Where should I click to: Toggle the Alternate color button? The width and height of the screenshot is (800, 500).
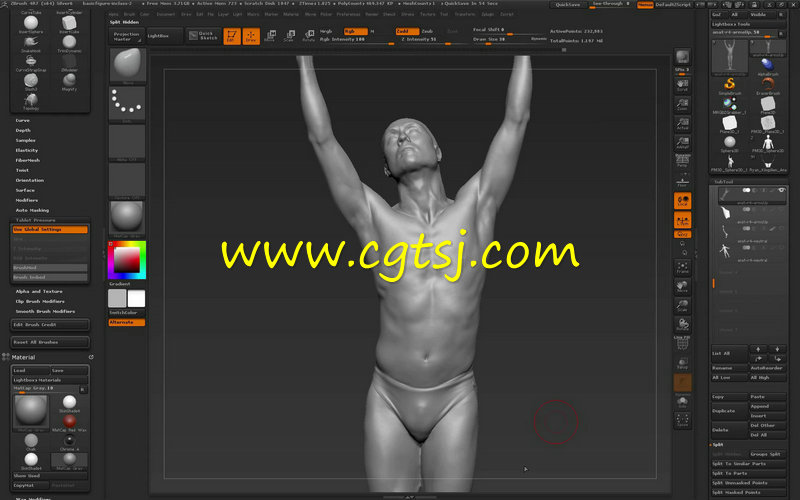pyautogui.click(x=127, y=322)
